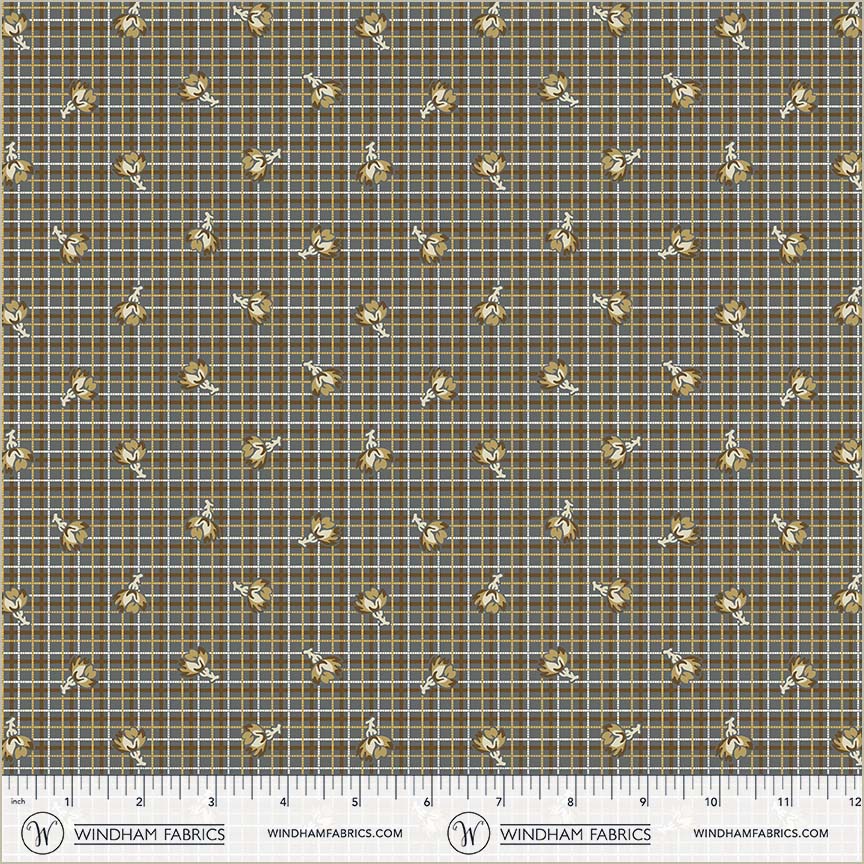This screenshot has width=864, height=864.
Task: Select the 3 inch ruler mark
Action: click(x=211, y=802)
